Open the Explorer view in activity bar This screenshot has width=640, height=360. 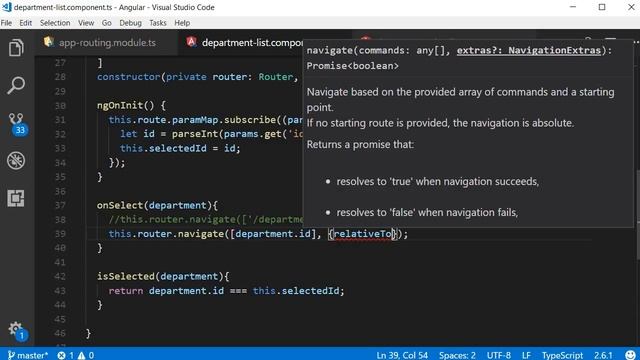pos(16,48)
